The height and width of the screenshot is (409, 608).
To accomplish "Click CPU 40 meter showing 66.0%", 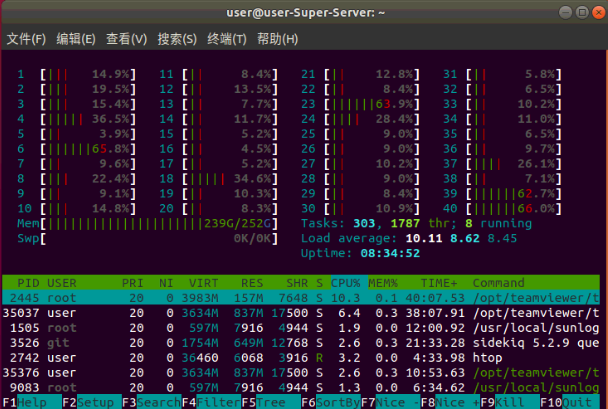I will point(503,209).
